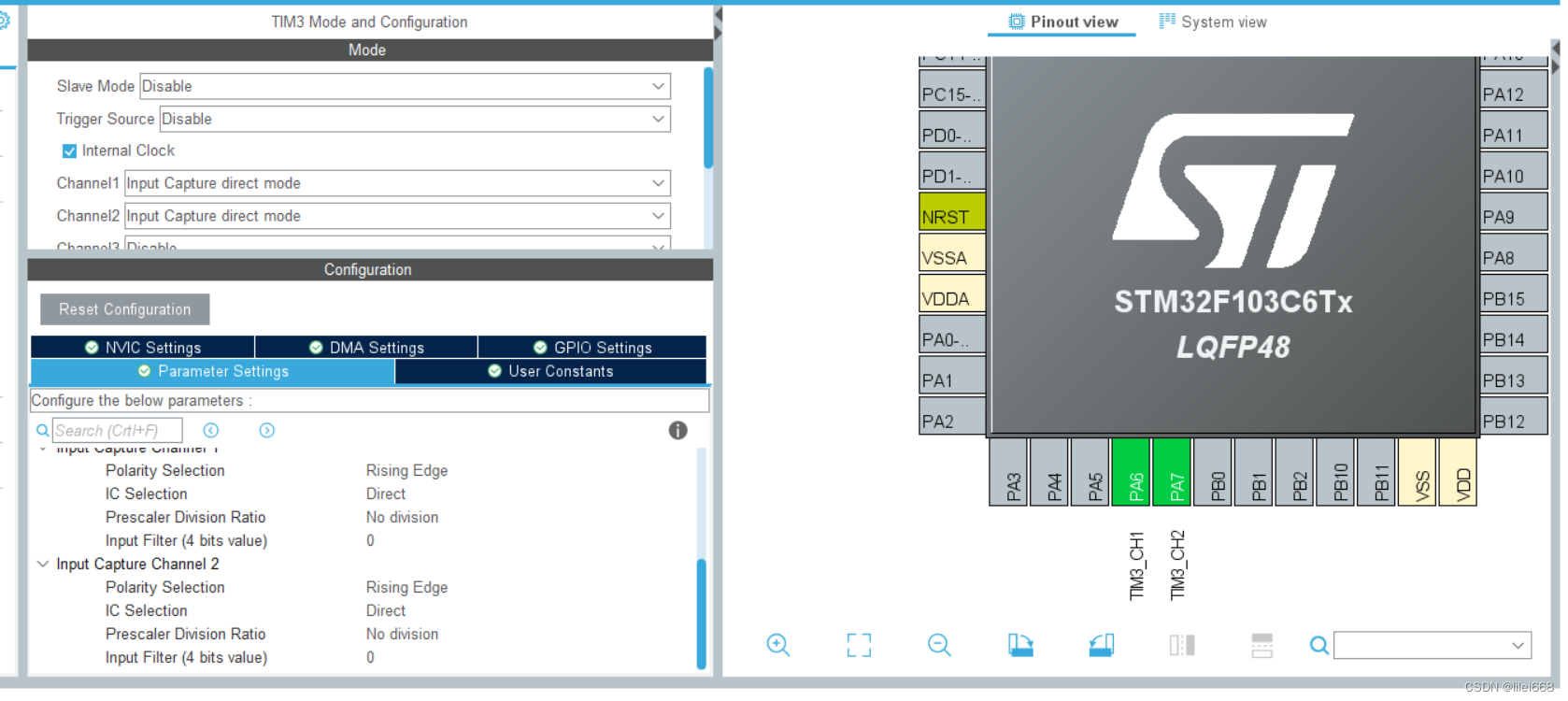Open the GPIO Settings tab
This screenshot has height=701, width=1568.
(592, 347)
